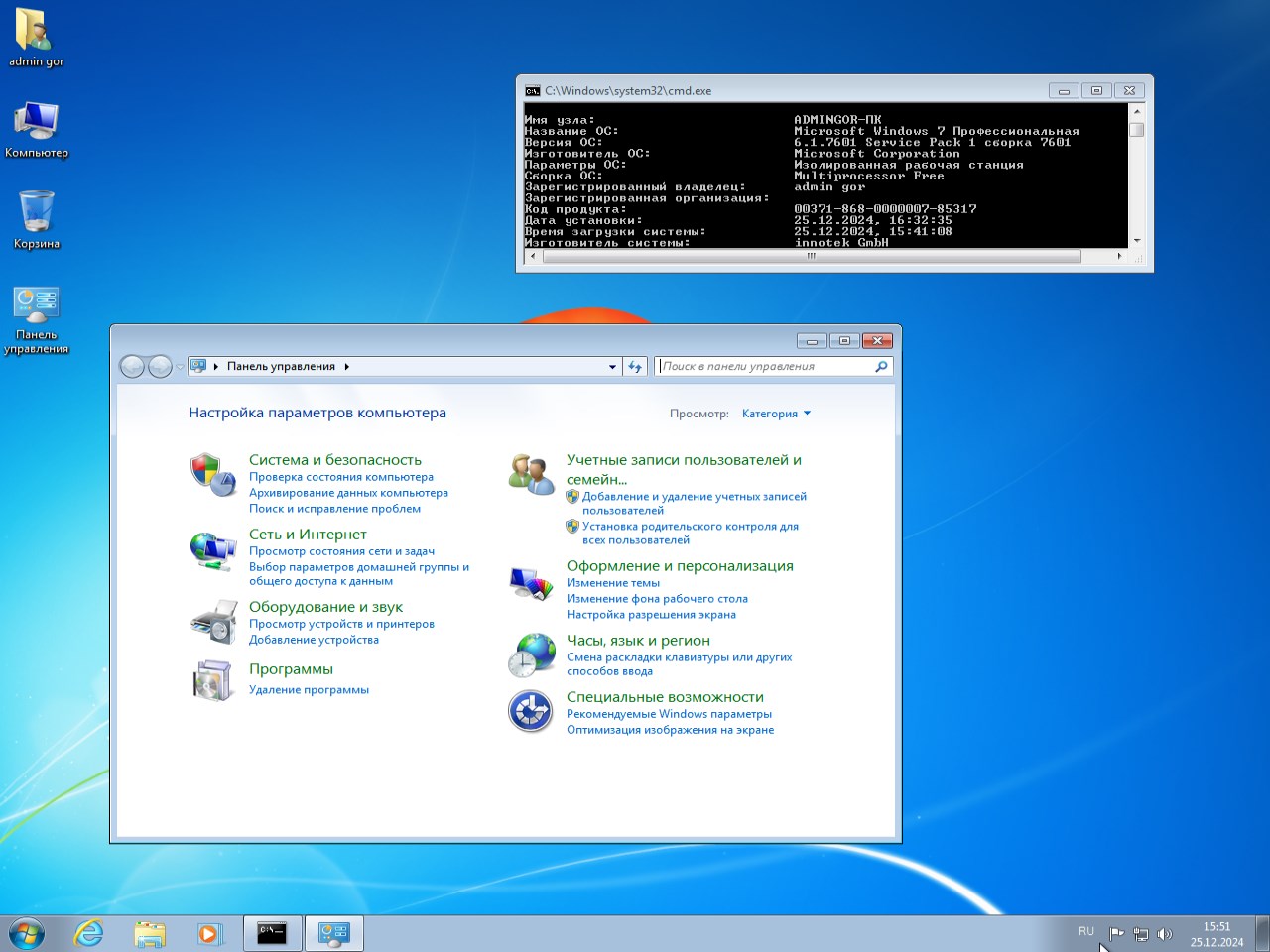Open Windows Explorer from the taskbar

click(x=150, y=933)
